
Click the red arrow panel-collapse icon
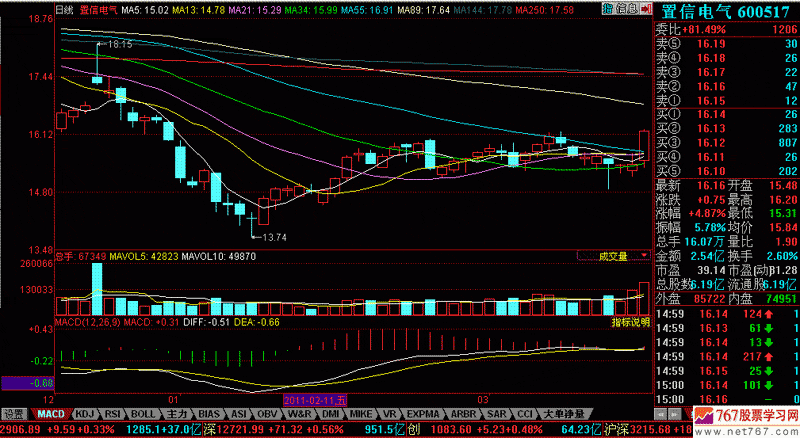[646, 7]
